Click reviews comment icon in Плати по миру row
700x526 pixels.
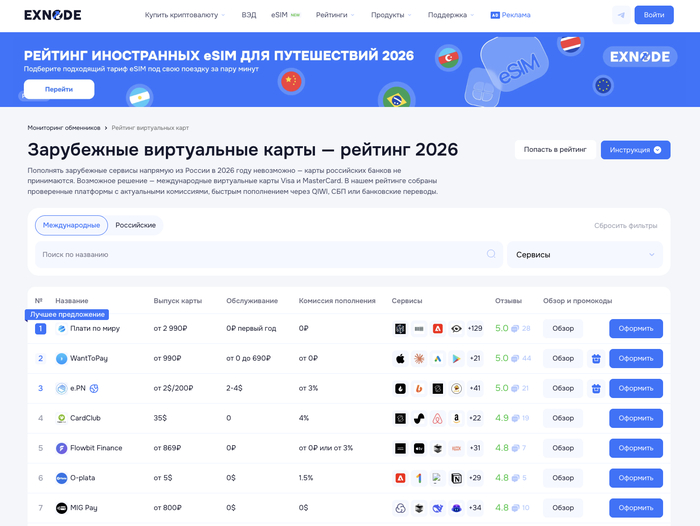tap(515, 329)
